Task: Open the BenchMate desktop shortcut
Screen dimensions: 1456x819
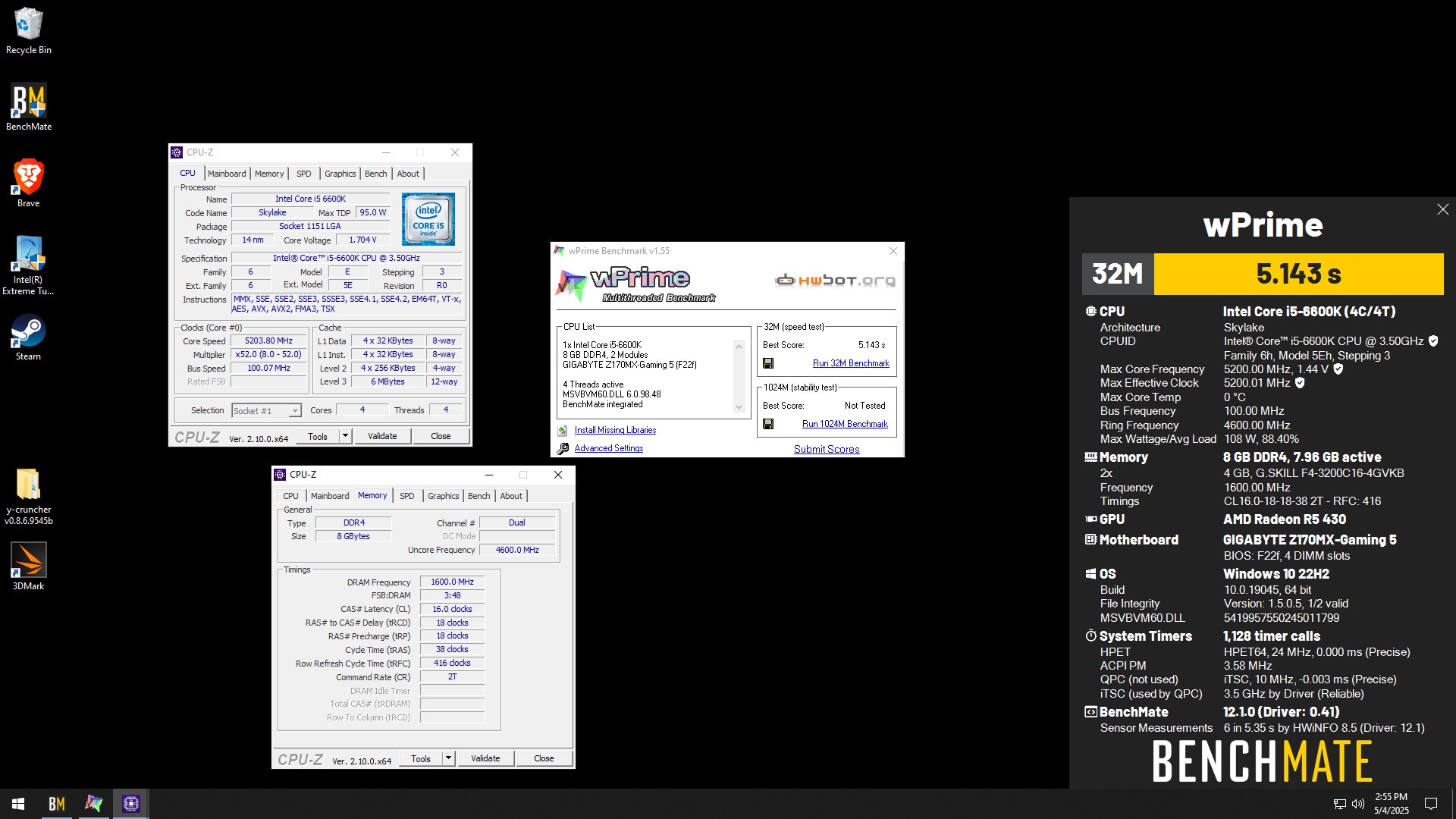Action: click(x=28, y=107)
